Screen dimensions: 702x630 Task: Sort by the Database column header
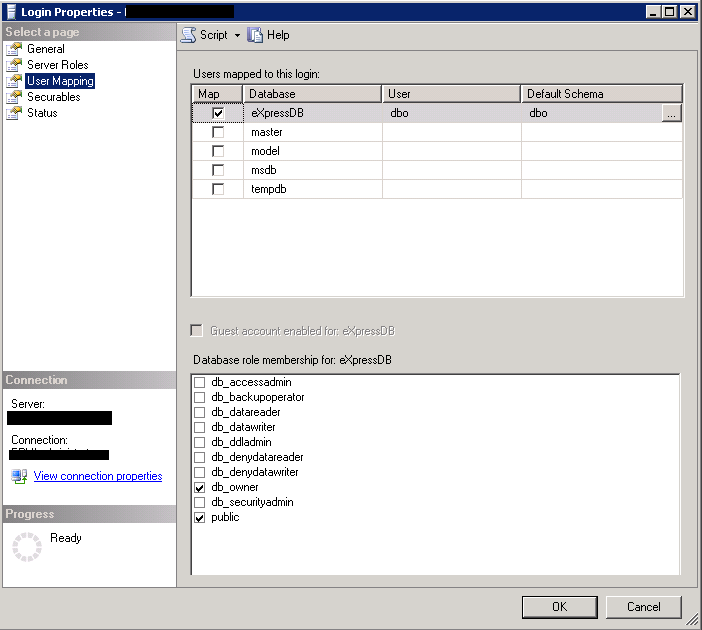(x=312, y=94)
